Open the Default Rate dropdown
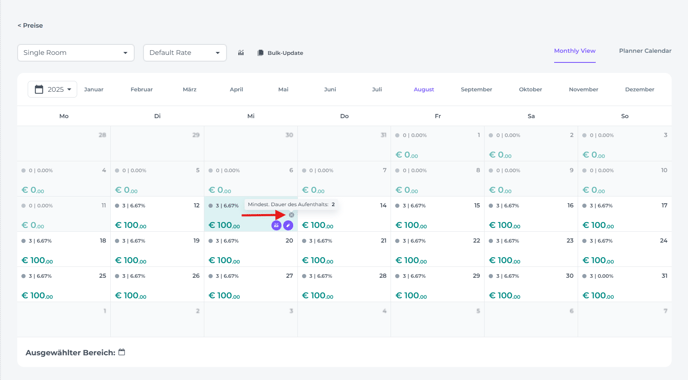Viewport: 688px width, 380px height. (x=185, y=53)
